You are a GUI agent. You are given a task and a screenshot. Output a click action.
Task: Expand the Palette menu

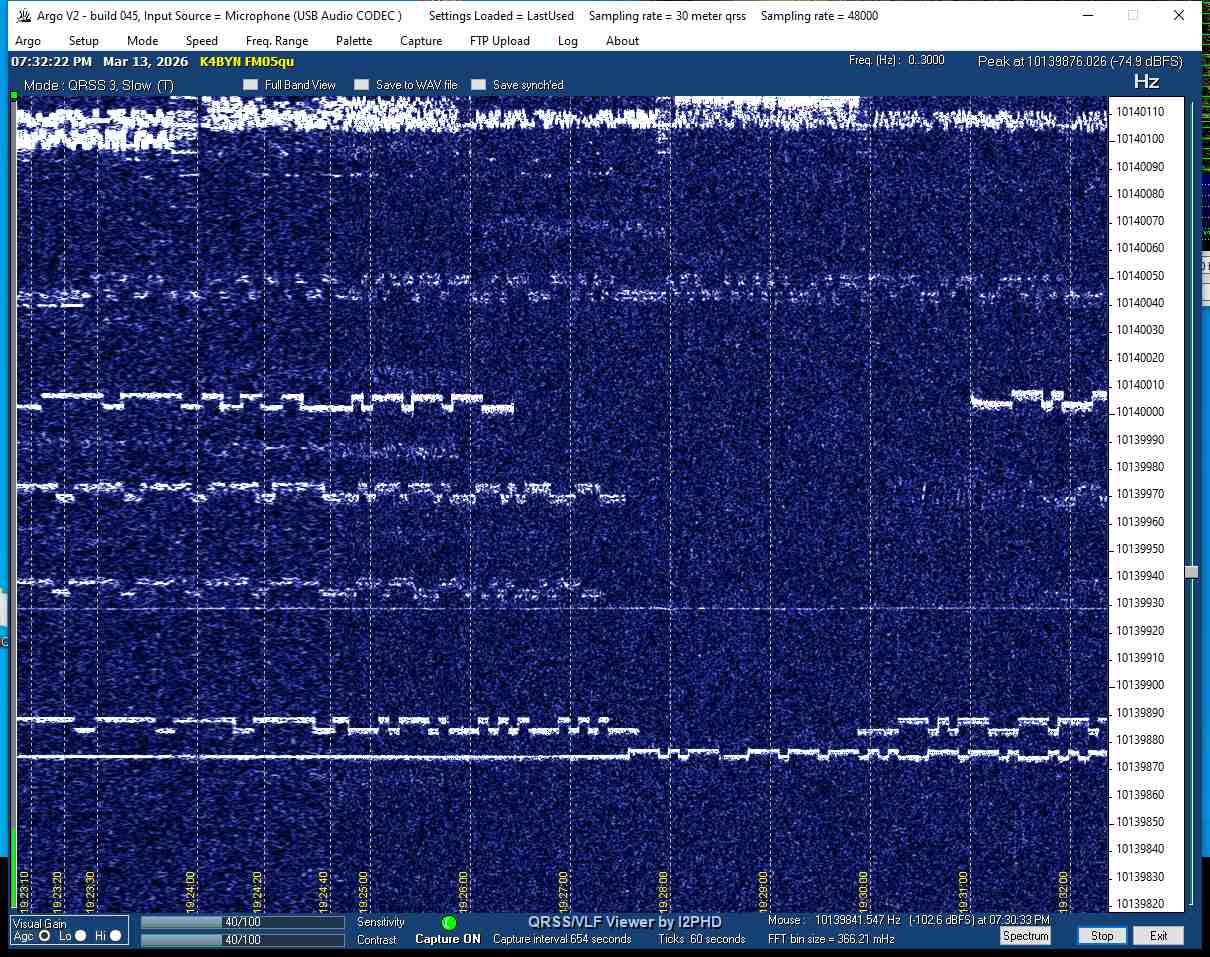(x=354, y=41)
